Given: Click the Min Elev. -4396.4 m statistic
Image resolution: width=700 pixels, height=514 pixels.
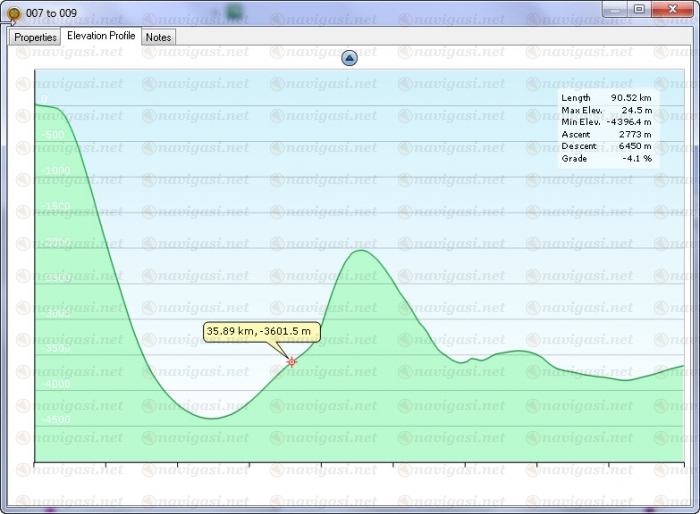Looking at the screenshot, I should (x=606, y=122).
